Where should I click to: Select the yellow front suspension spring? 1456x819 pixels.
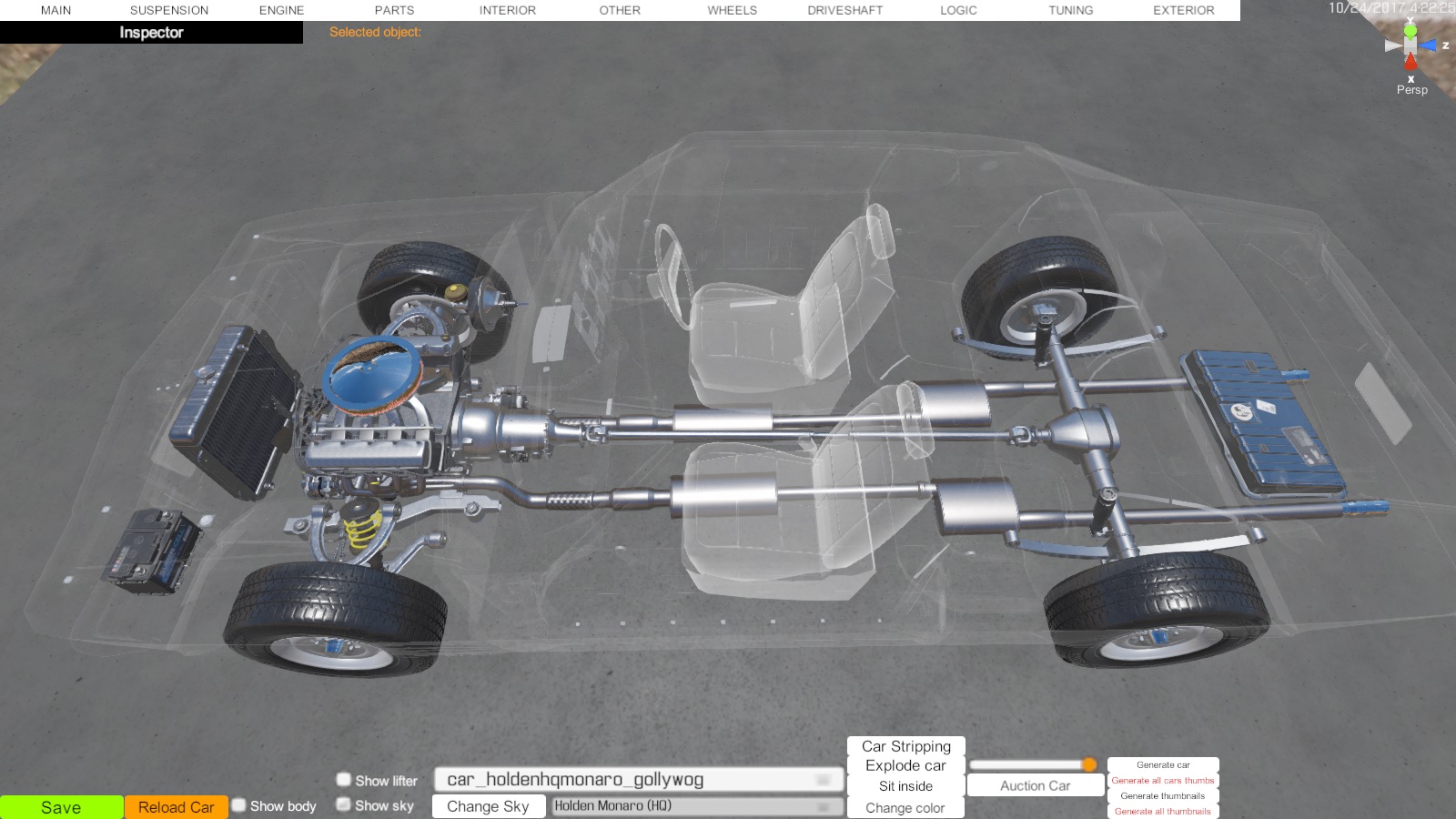[x=362, y=528]
